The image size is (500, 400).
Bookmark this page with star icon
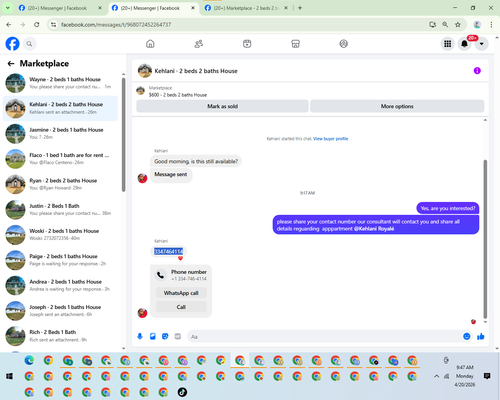coord(458,24)
